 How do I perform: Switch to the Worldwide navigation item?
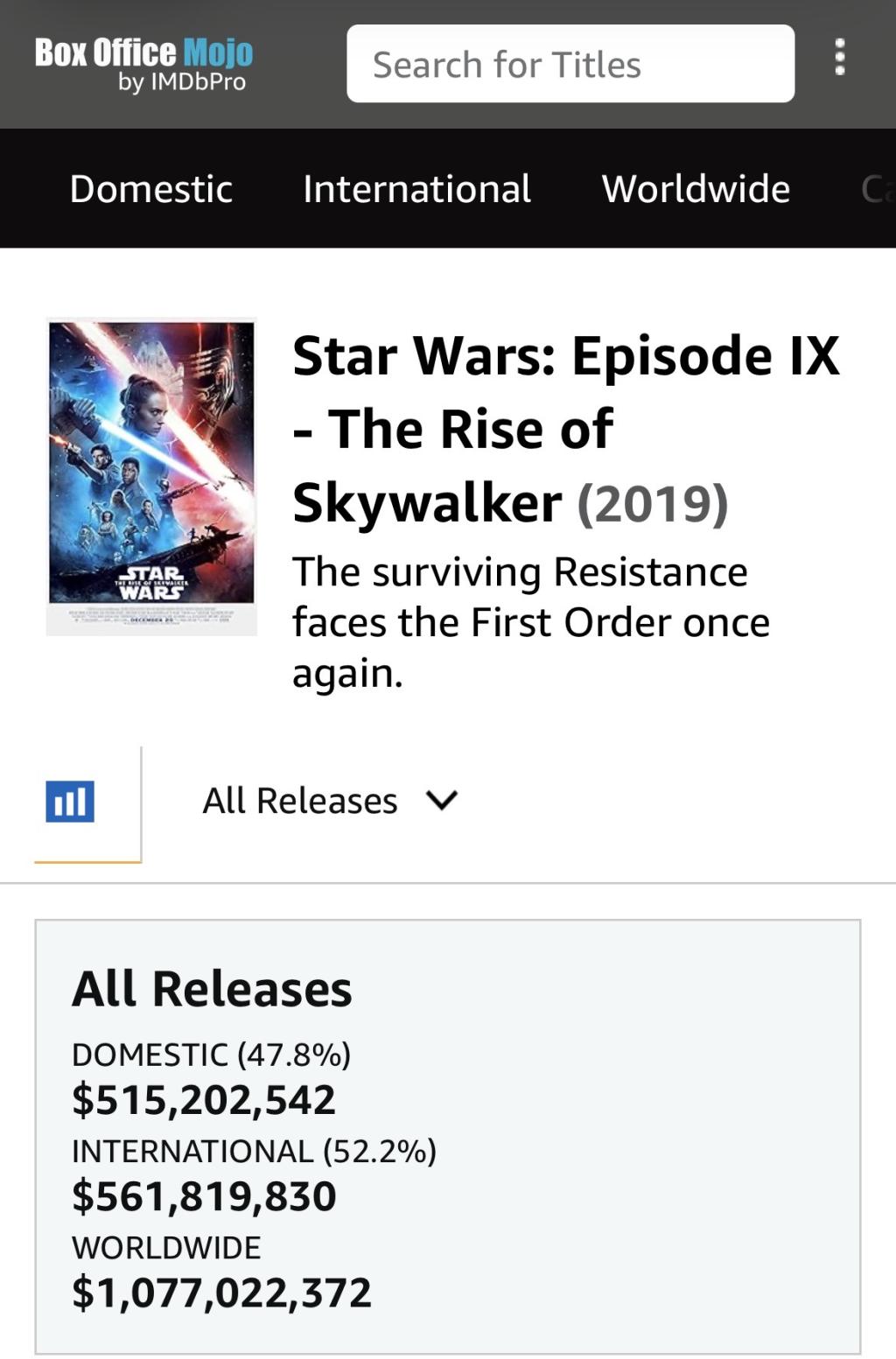[696, 189]
